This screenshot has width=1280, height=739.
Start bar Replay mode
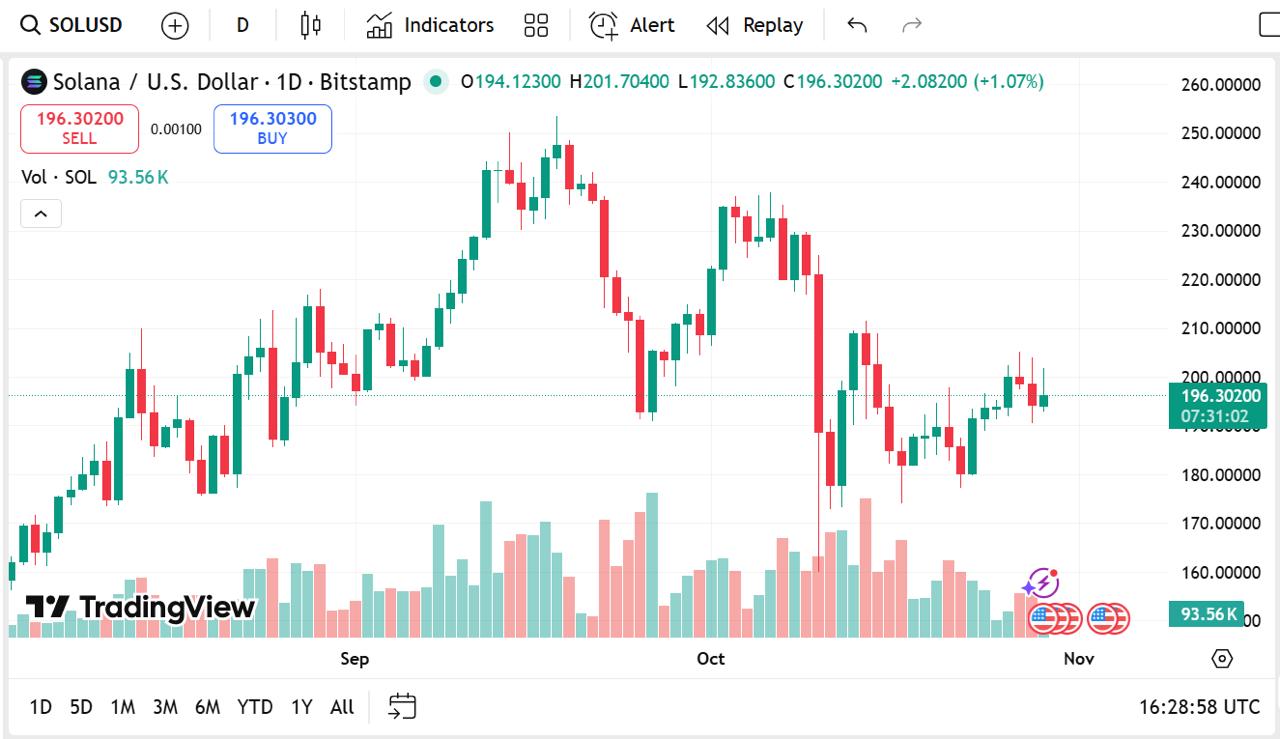pos(754,25)
